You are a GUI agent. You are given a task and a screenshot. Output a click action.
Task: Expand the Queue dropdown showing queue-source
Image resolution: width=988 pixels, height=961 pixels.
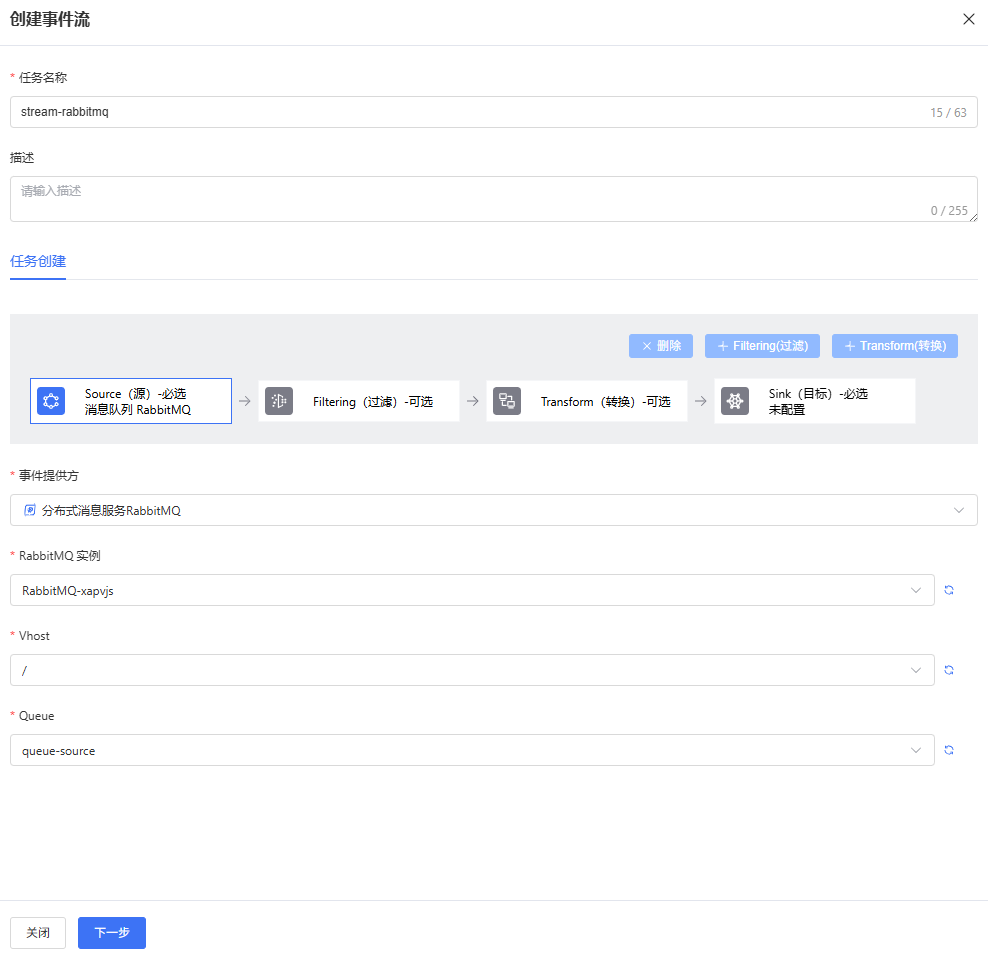click(x=472, y=750)
